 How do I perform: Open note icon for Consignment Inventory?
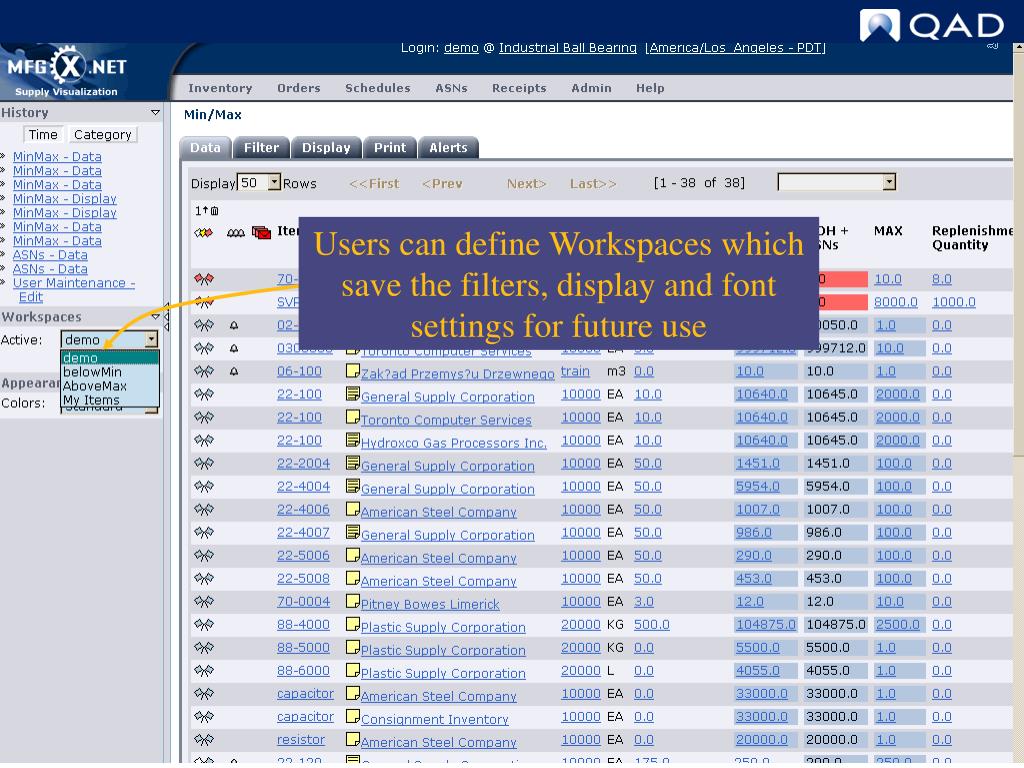click(x=353, y=716)
